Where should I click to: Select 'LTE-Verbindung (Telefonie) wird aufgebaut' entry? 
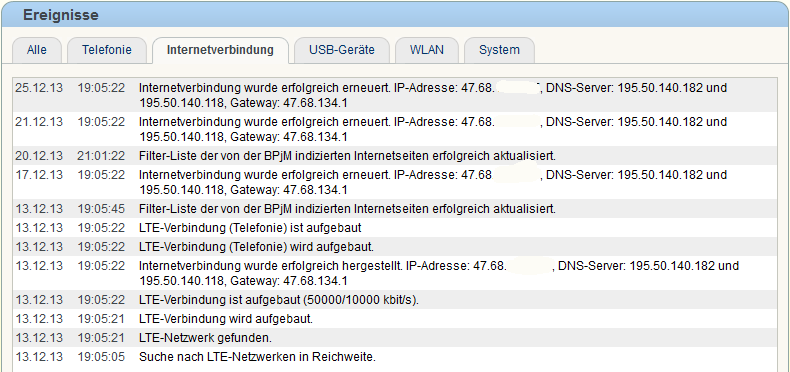[395, 247]
